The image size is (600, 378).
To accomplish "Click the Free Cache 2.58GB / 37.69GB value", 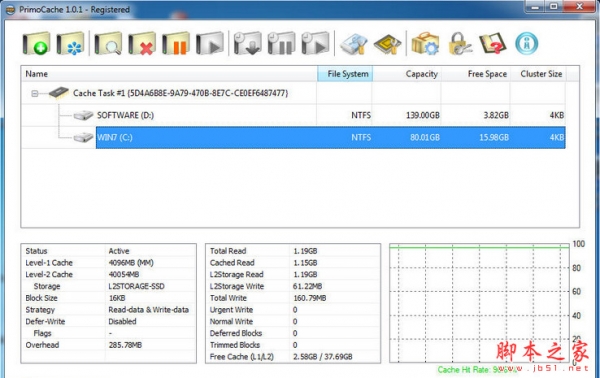I will [323, 357].
